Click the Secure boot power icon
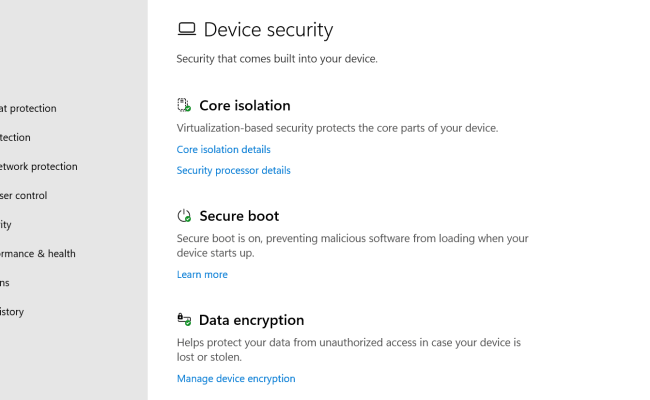The image size is (650, 400). 184,216
